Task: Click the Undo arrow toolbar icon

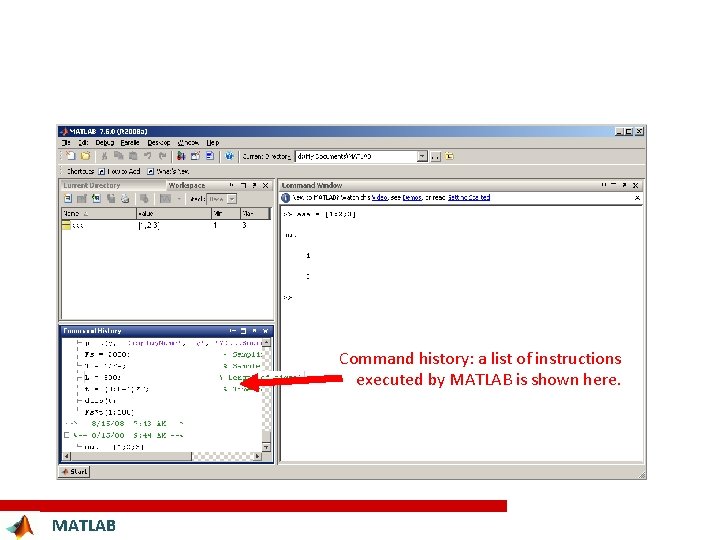Action: 148,156
